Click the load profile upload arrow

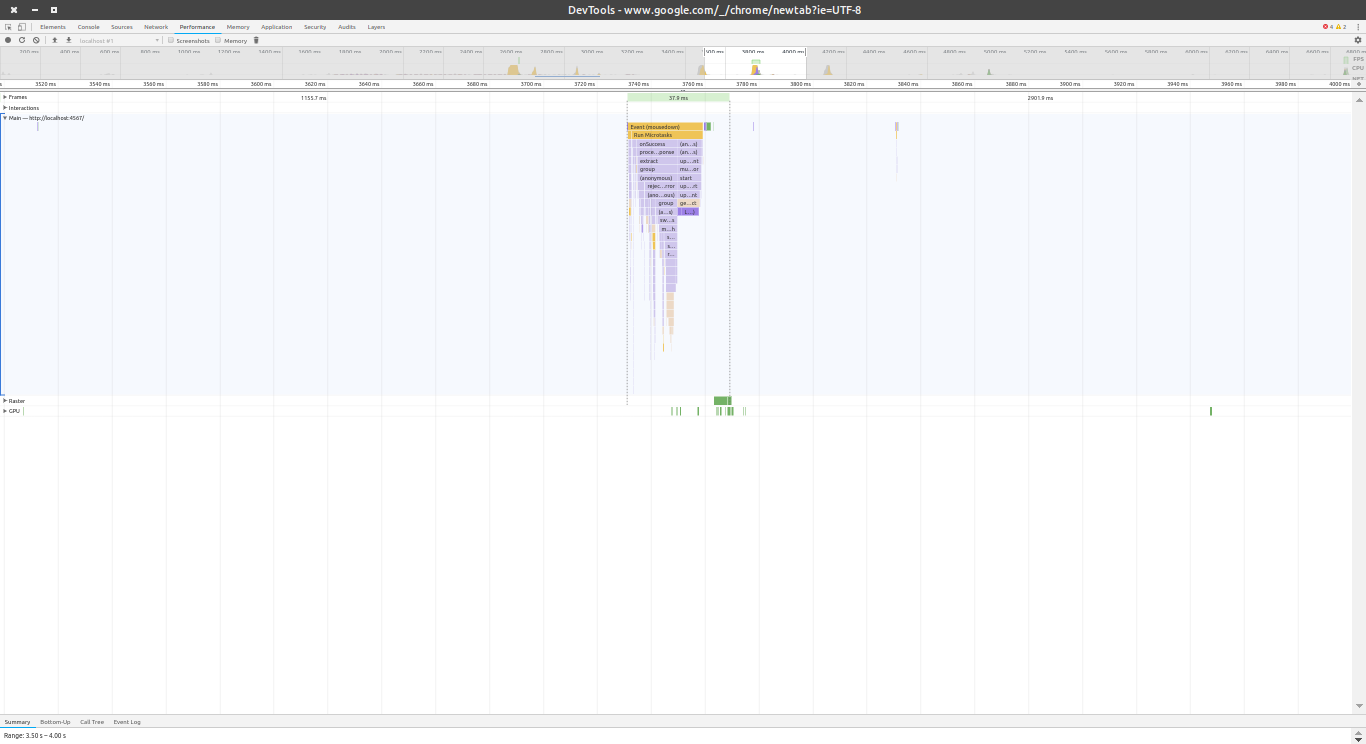pos(55,40)
